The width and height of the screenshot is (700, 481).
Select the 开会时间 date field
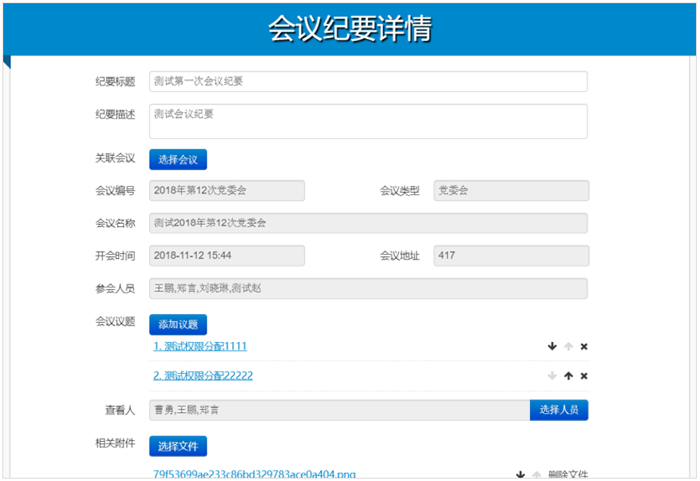point(227,256)
